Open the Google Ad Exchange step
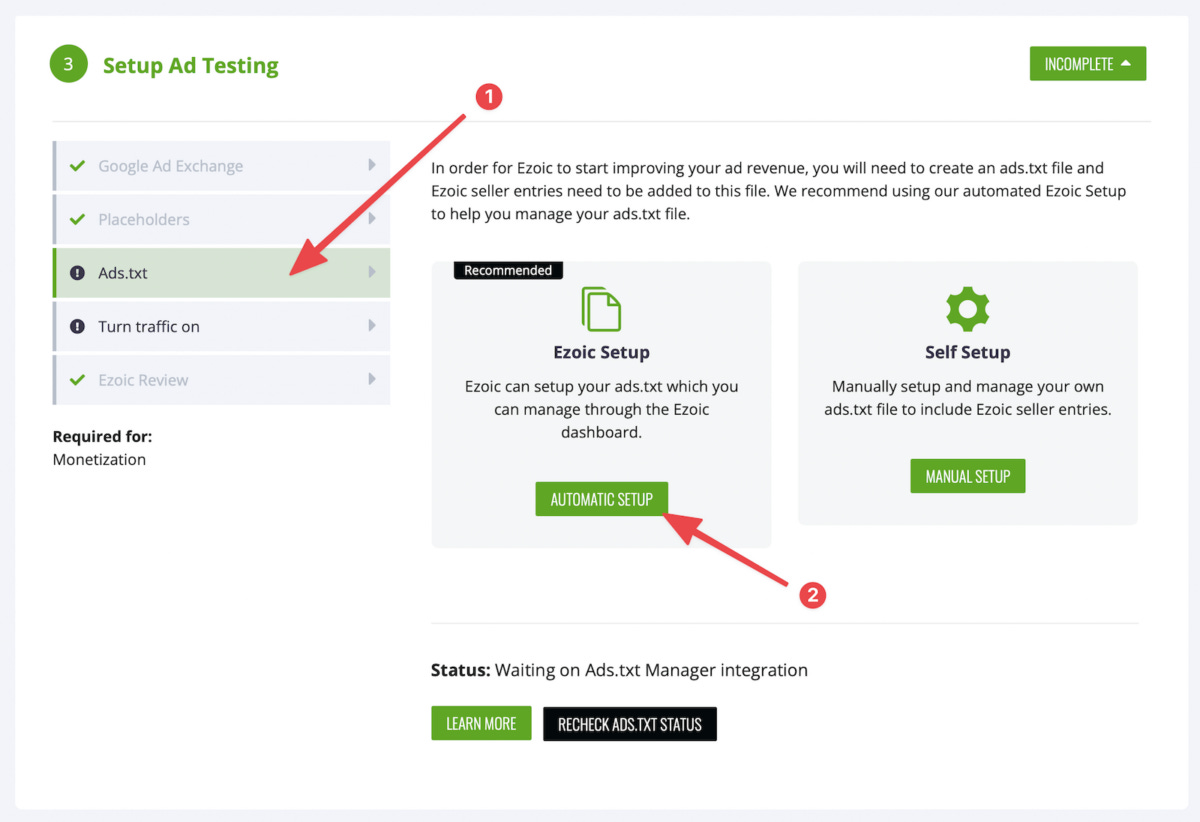Viewport: 1200px width, 822px height. click(x=221, y=166)
